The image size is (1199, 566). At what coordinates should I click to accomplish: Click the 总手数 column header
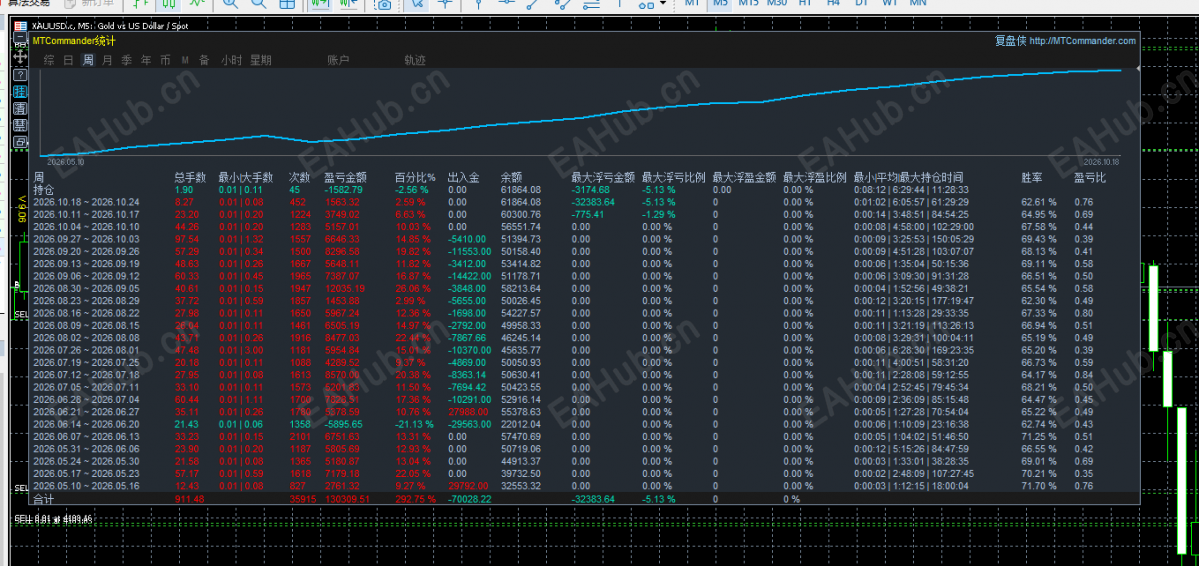[x=190, y=177]
